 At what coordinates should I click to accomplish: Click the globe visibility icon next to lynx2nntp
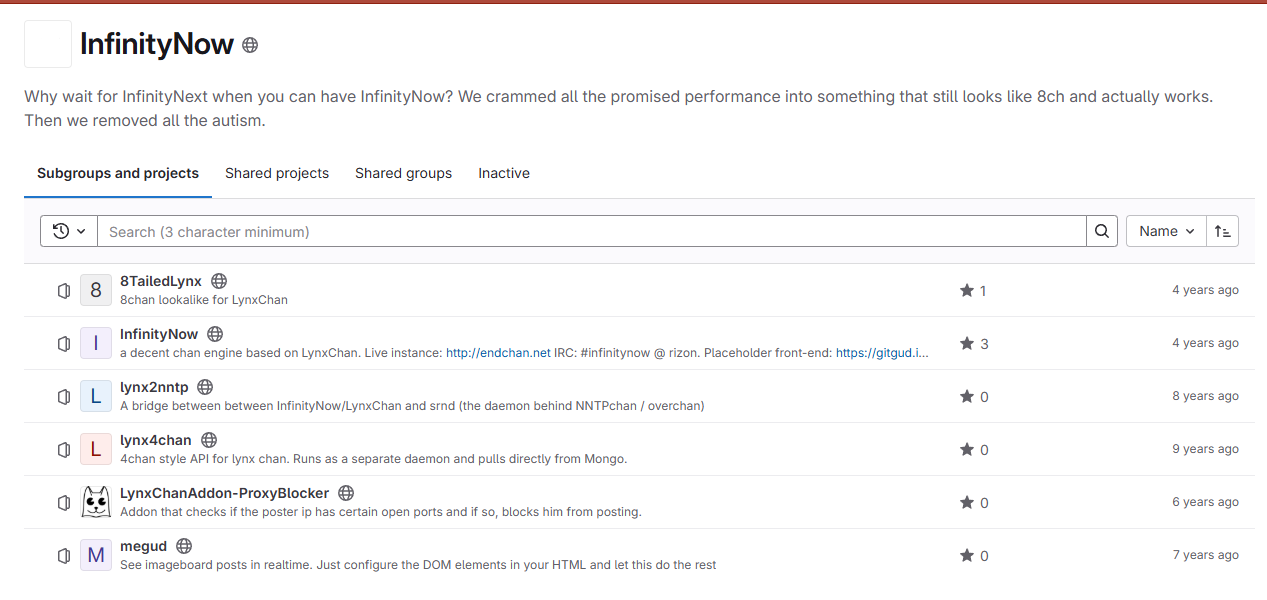pyautogui.click(x=205, y=387)
